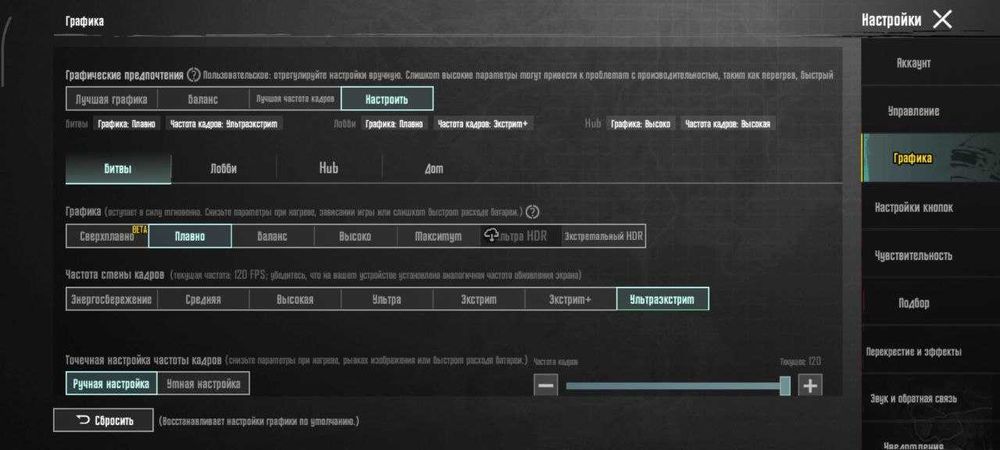Open help icon beside Графика description
Image resolution: width=1000 pixels, height=450 pixels.
click(x=533, y=212)
